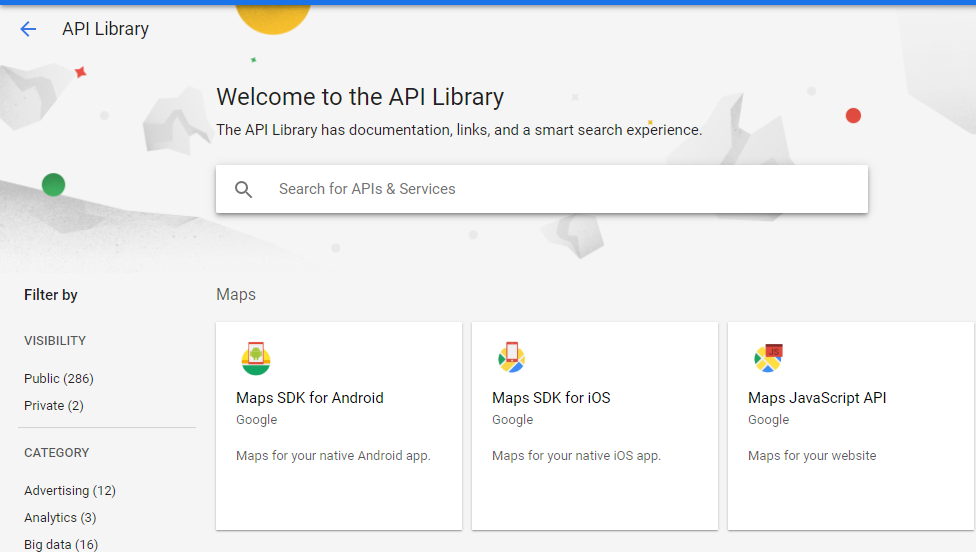Viewport: 976px width, 552px height.
Task: Click 'Maps for your website' description
Action: click(812, 456)
